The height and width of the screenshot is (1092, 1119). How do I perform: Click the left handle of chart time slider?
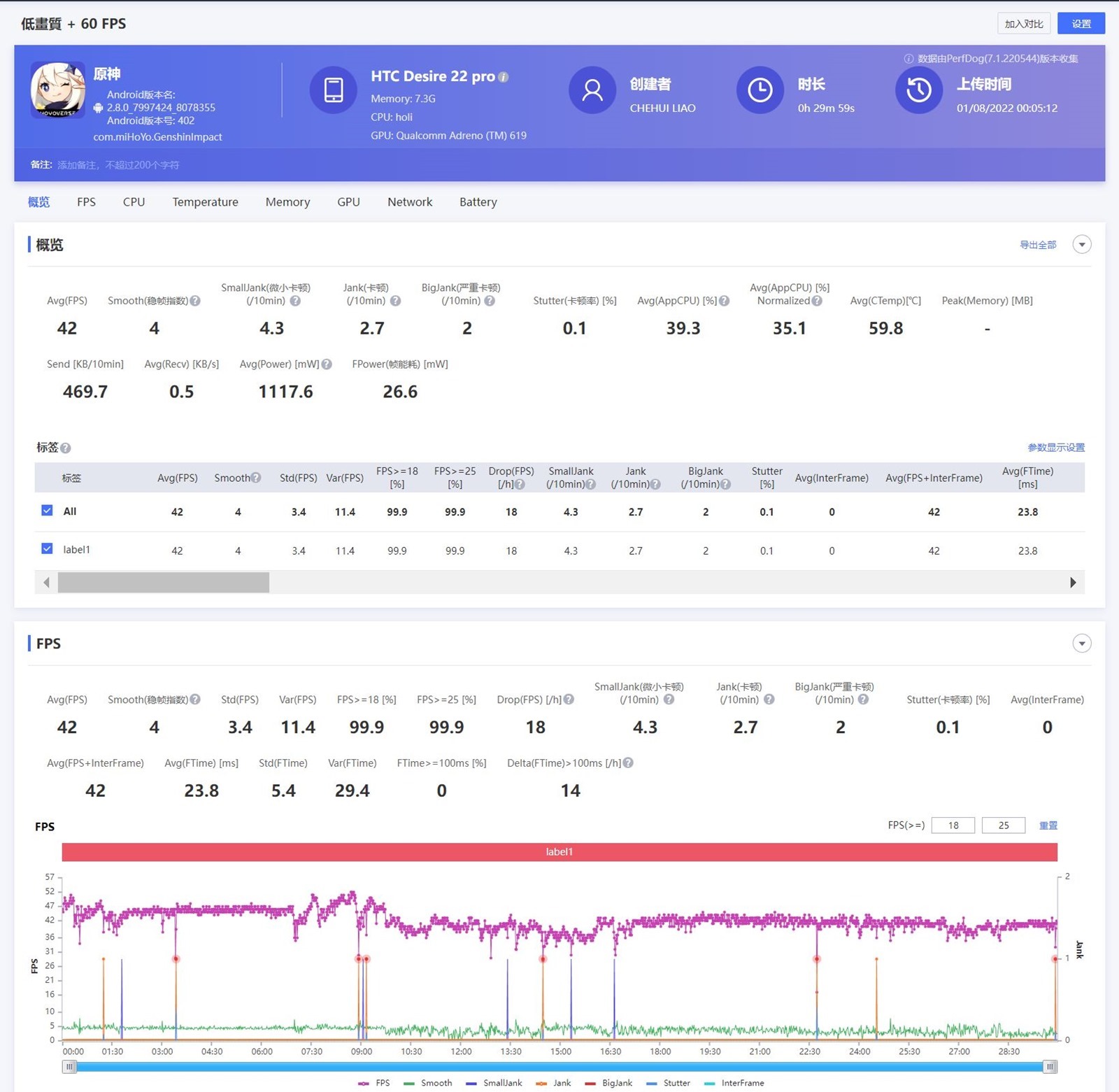pos(69,1067)
